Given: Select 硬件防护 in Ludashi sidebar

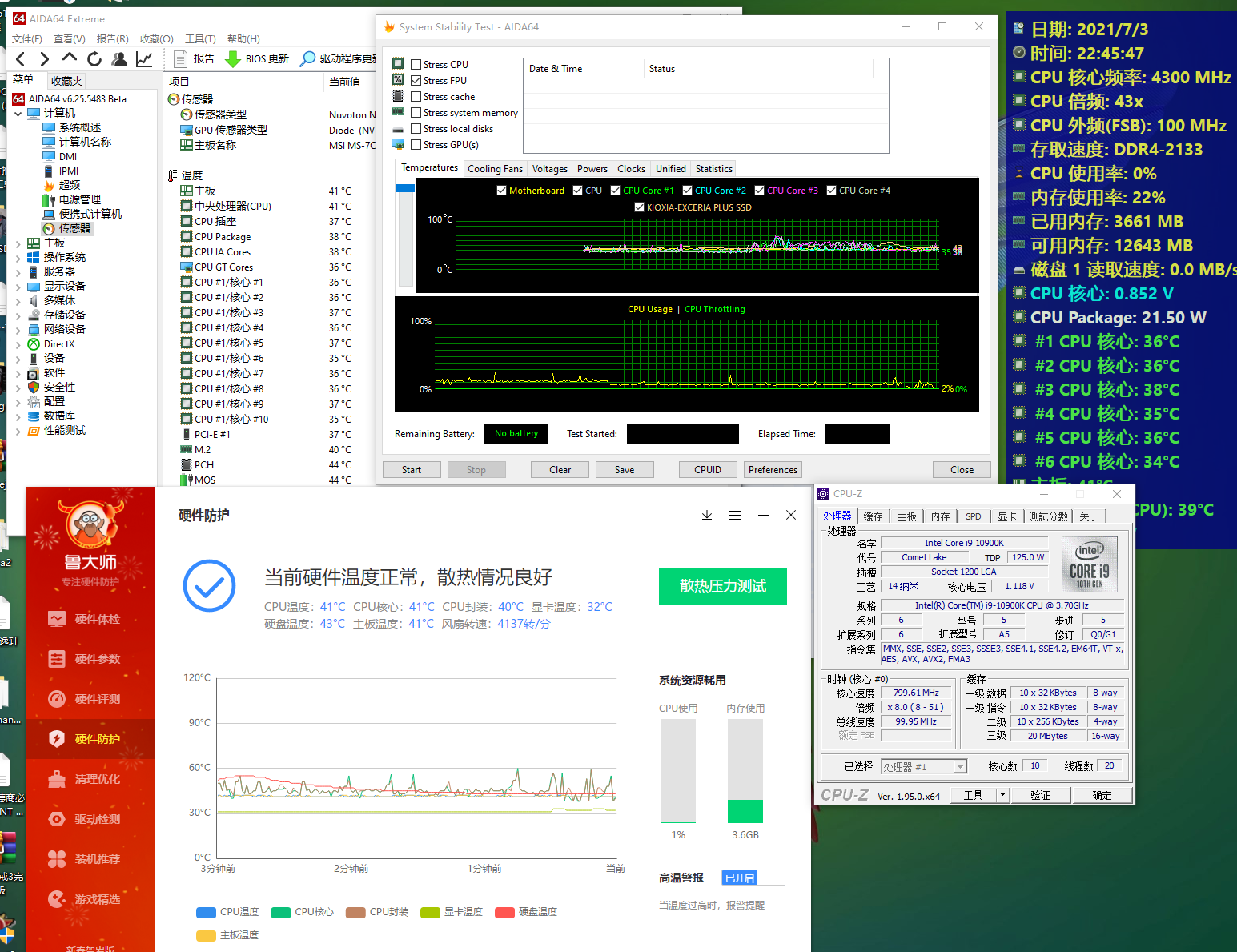Looking at the screenshot, I should pos(90,739).
